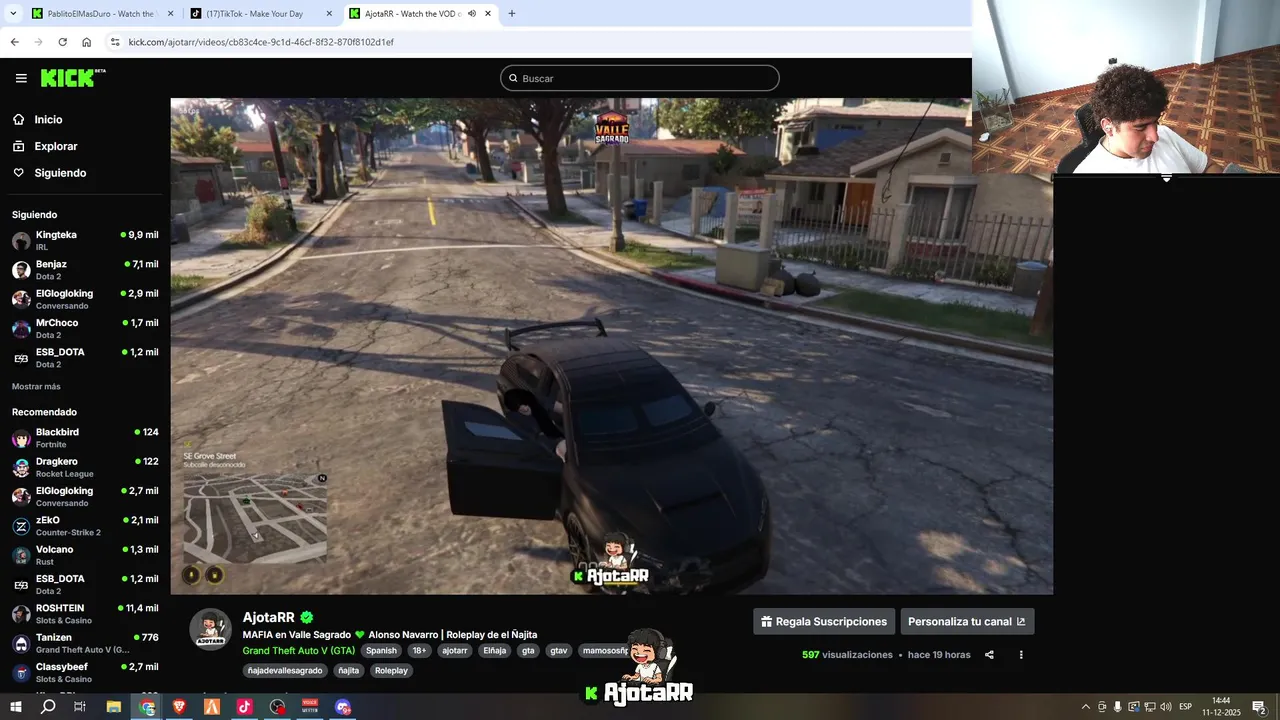
Task: Open a new browser tab
Action: 512,14
